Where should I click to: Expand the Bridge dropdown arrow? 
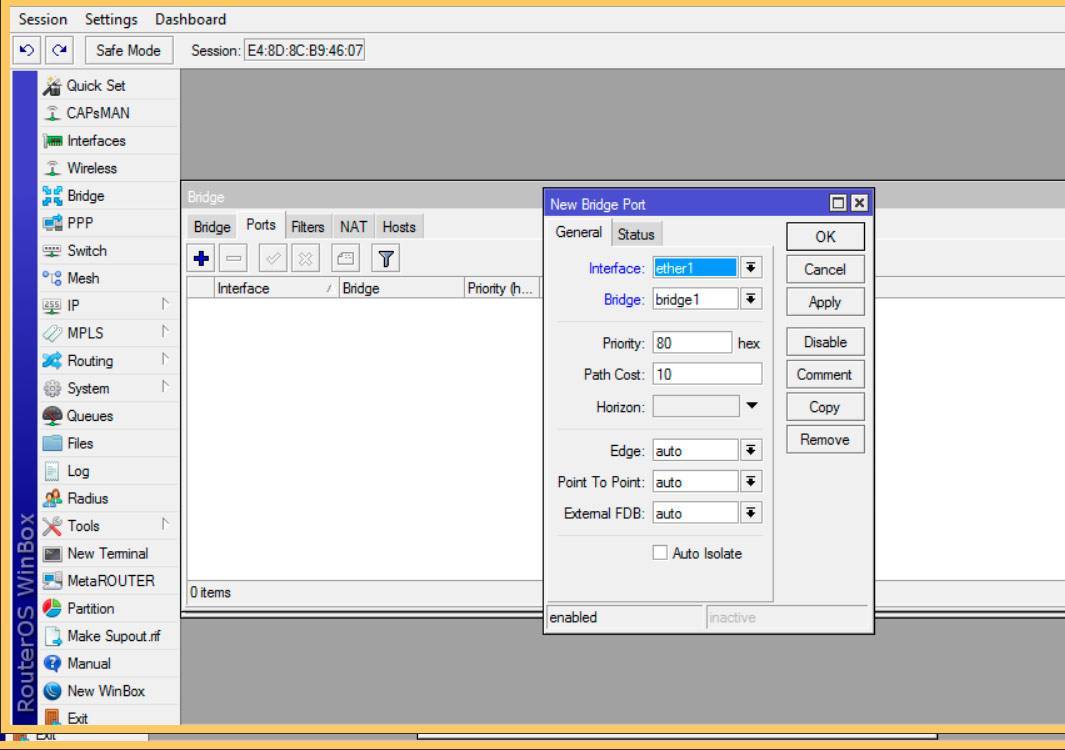tap(751, 299)
